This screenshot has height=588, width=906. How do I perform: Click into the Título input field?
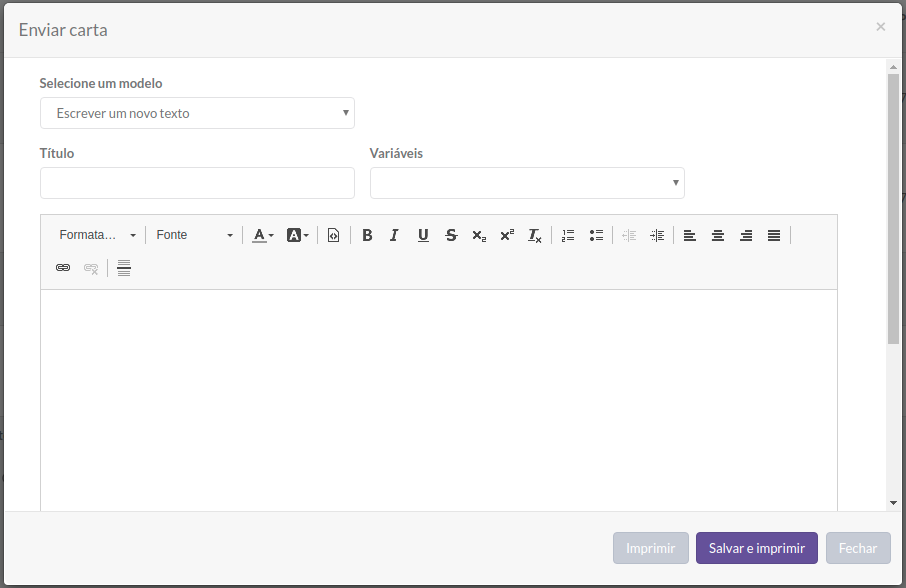197,183
